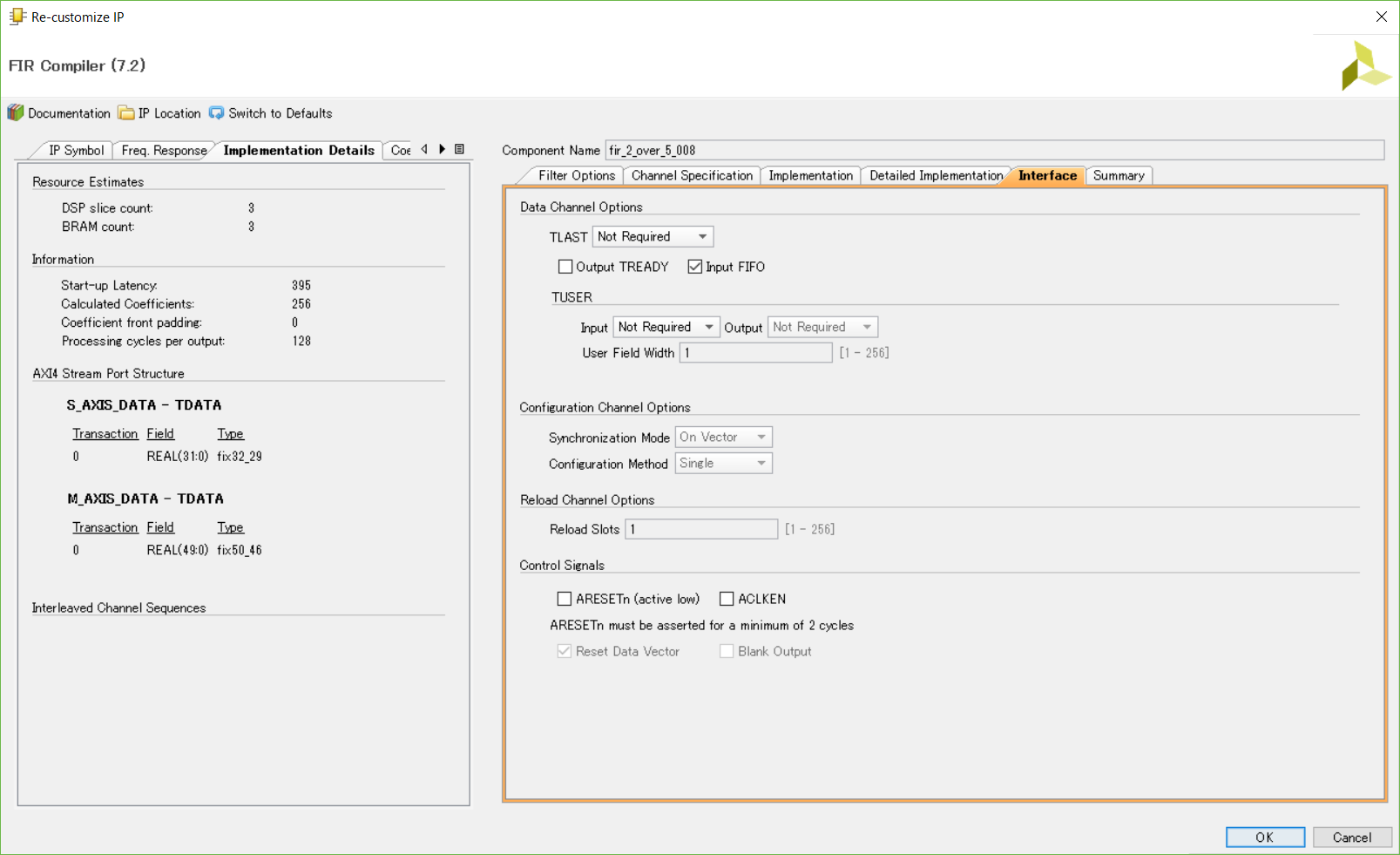Click the Xilinx logo in the header
The width and height of the screenshot is (1400, 855).
1366,65
